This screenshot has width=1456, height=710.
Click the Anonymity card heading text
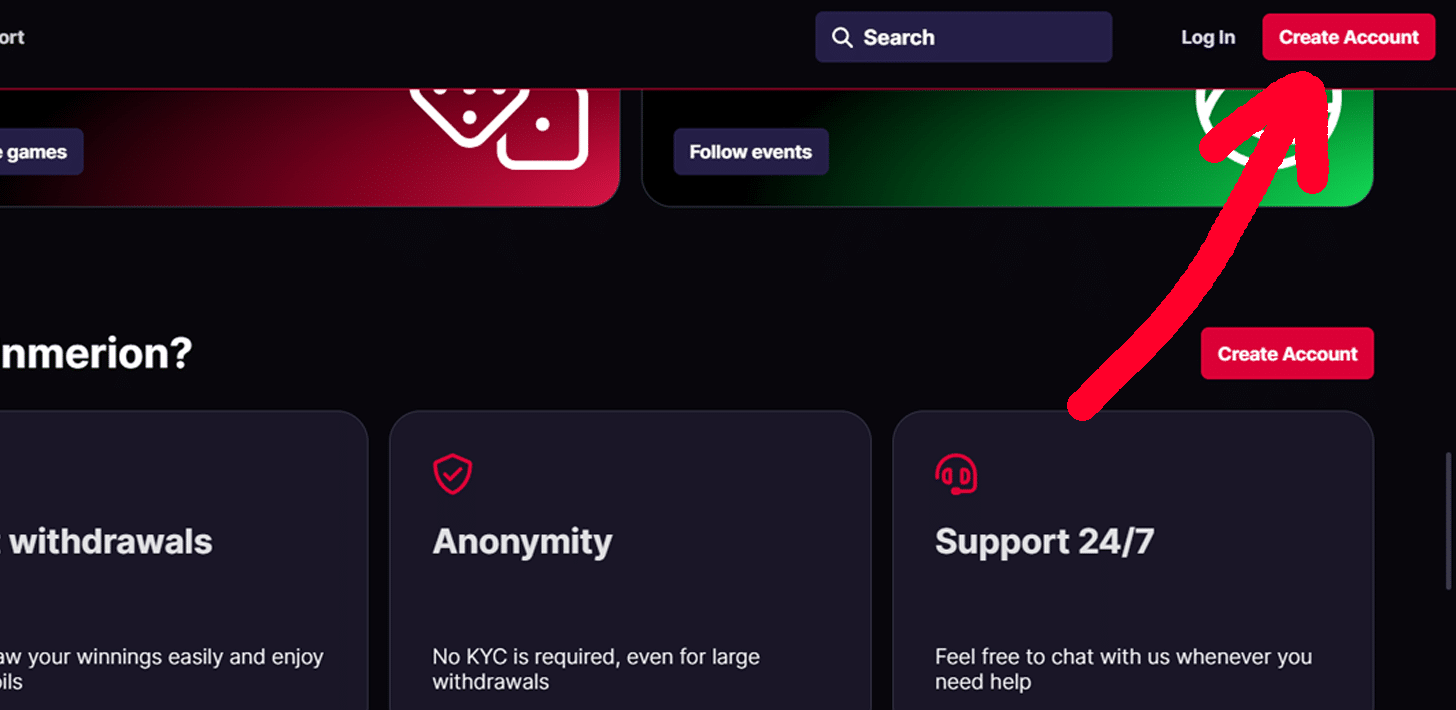pos(522,542)
